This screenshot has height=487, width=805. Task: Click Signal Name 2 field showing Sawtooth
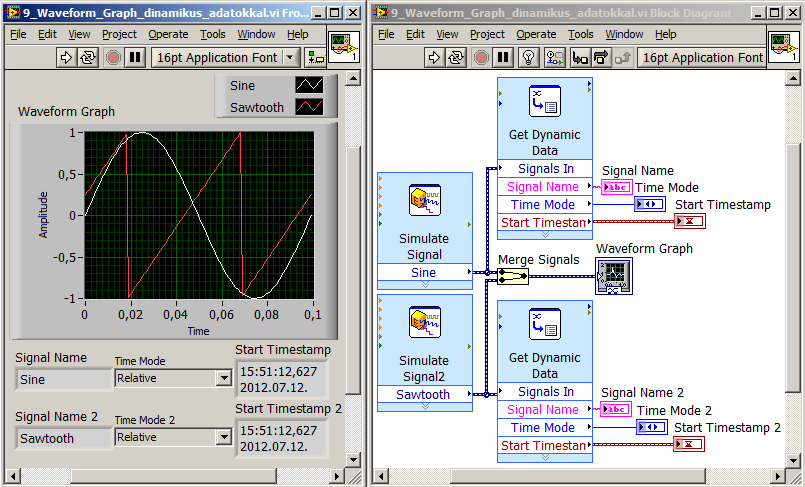point(64,439)
